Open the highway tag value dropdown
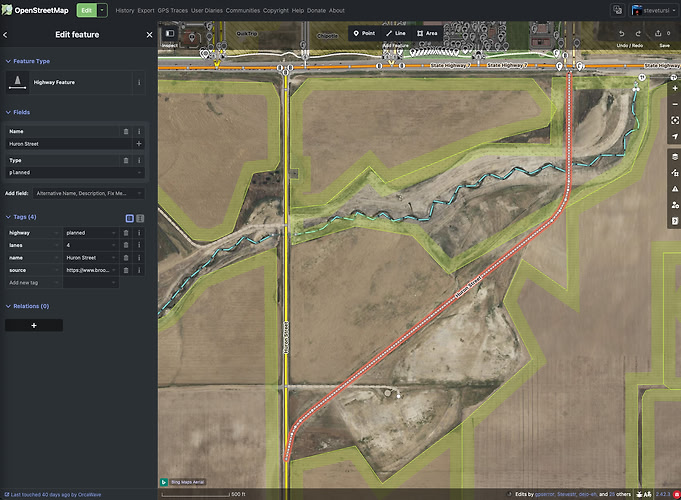Screen dimensions: 681x500 [113, 233]
